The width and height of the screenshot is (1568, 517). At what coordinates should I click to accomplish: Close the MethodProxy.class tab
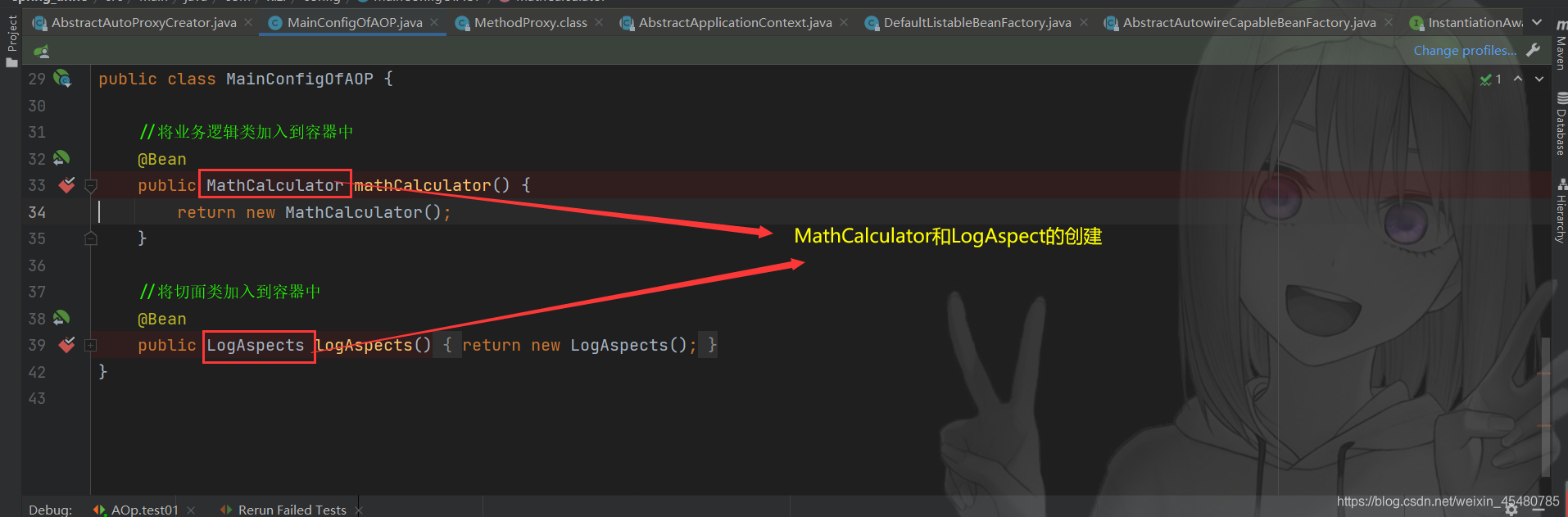tap(599, 22)
